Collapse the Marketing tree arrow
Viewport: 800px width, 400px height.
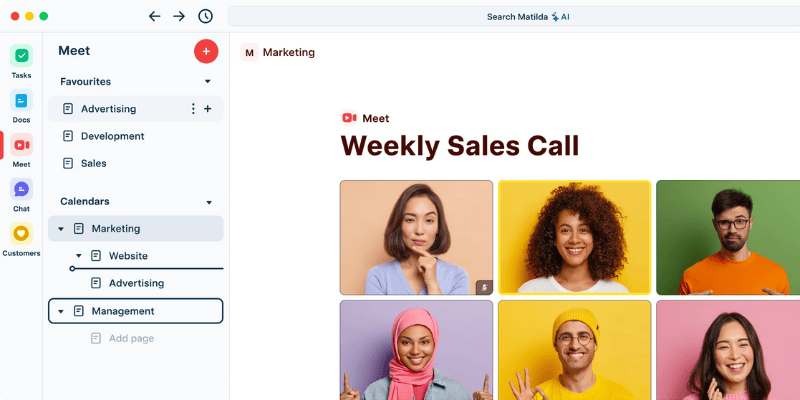61,229
